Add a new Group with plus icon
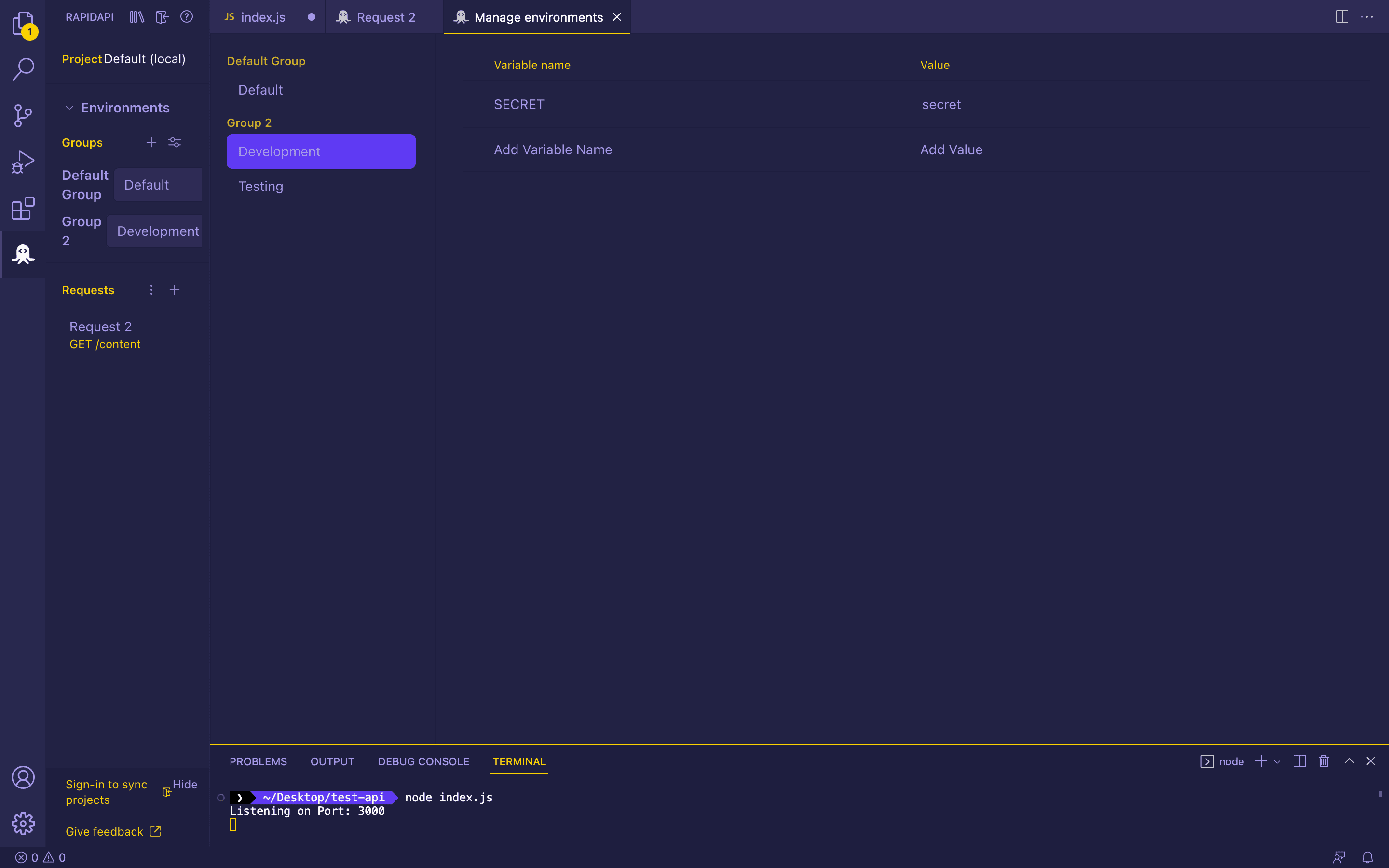Image resolution: width=1389 pixels, height=868 pixels. point(151,142)
